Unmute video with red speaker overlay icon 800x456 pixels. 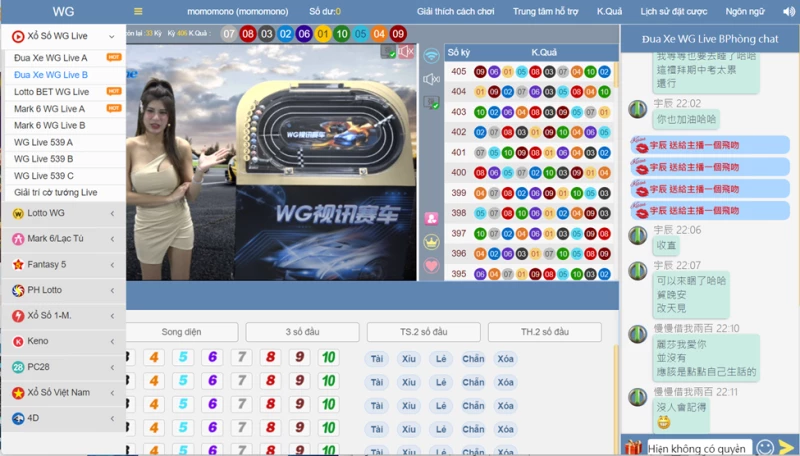tap(406, 52)
